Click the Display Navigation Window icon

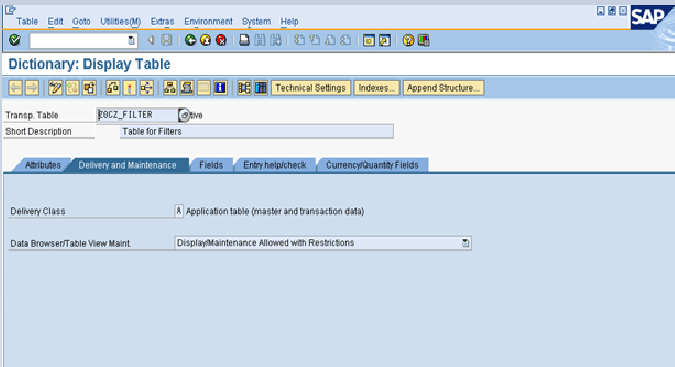click(187, 88)
